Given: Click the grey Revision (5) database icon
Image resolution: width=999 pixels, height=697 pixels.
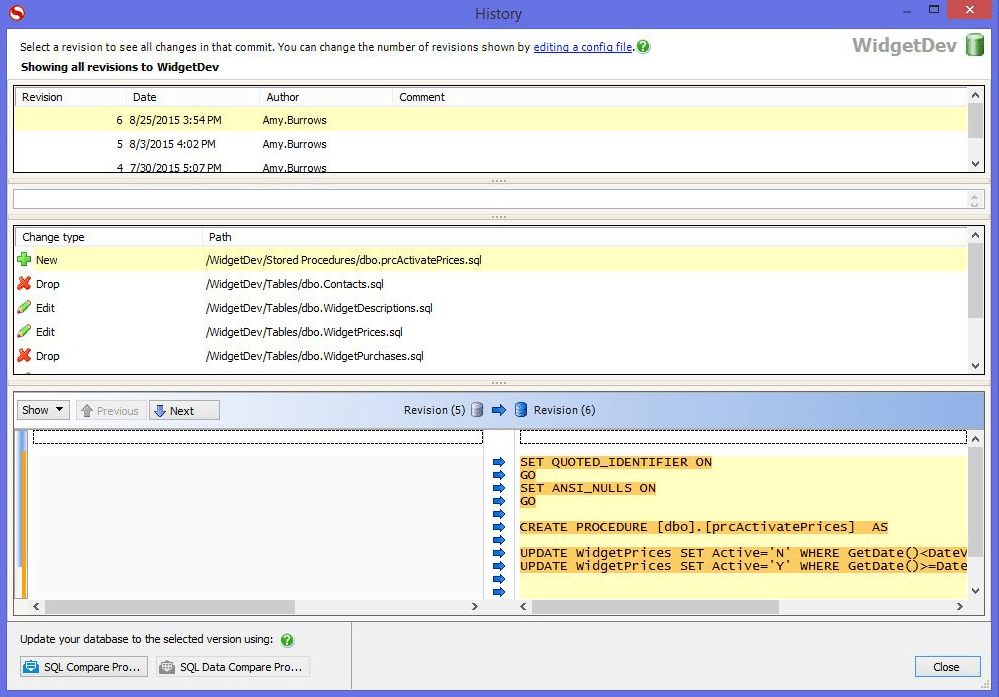Looking at the screenshot, I should (477, 410).
